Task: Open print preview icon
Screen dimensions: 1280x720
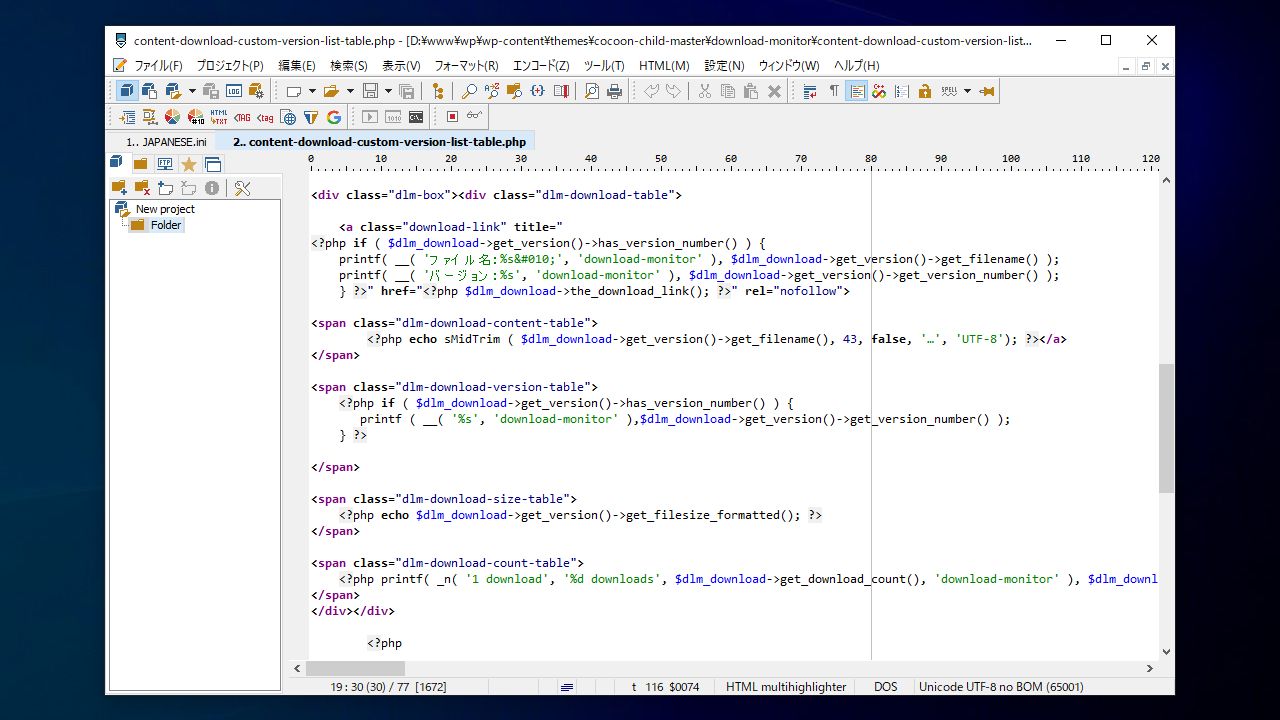Action: pyautogui.click(x=592, y=91)
